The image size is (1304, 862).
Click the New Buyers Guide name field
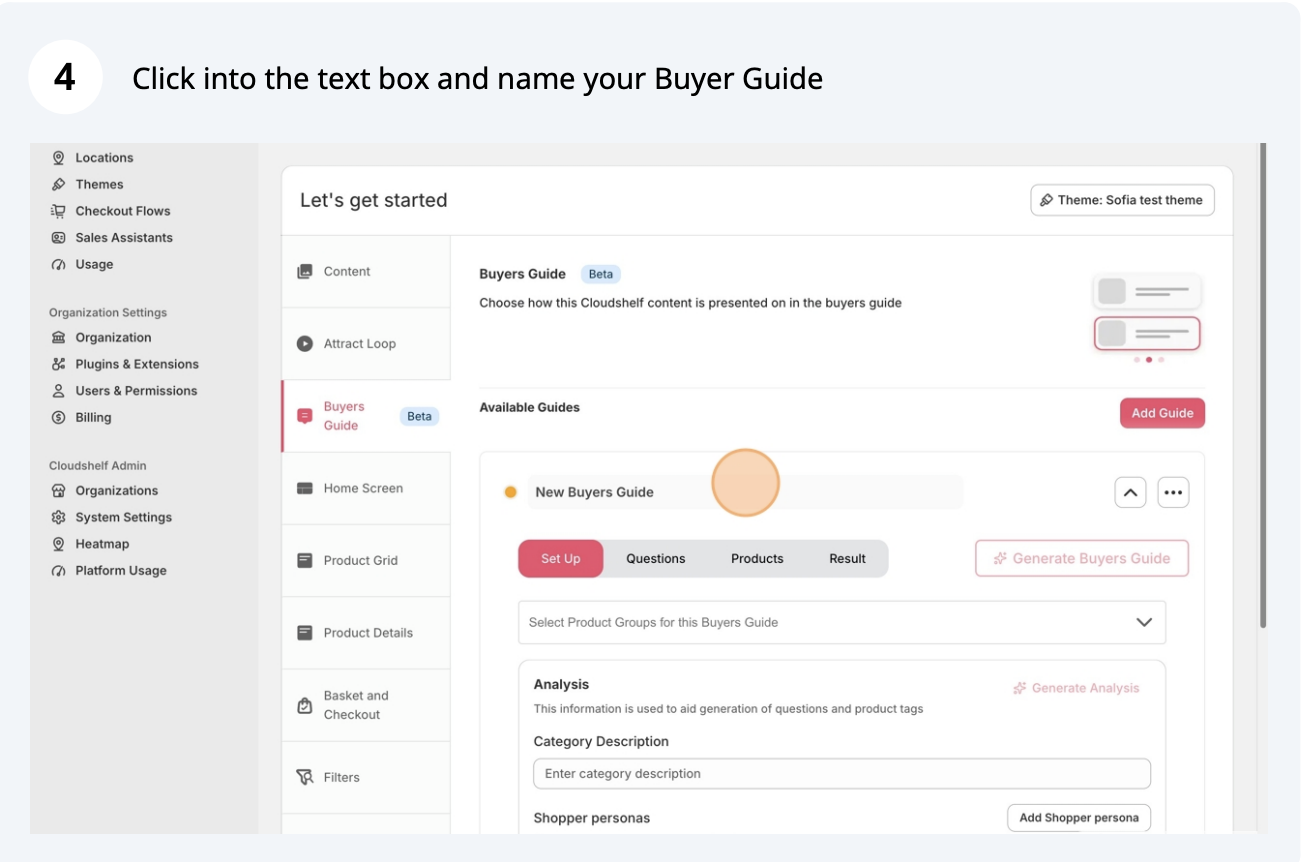[x=744, y=492]
